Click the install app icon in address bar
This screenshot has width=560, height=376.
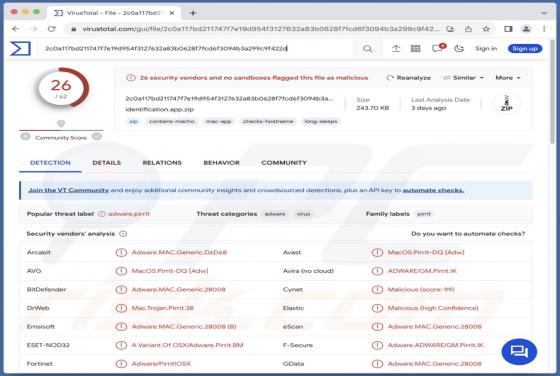450,29
